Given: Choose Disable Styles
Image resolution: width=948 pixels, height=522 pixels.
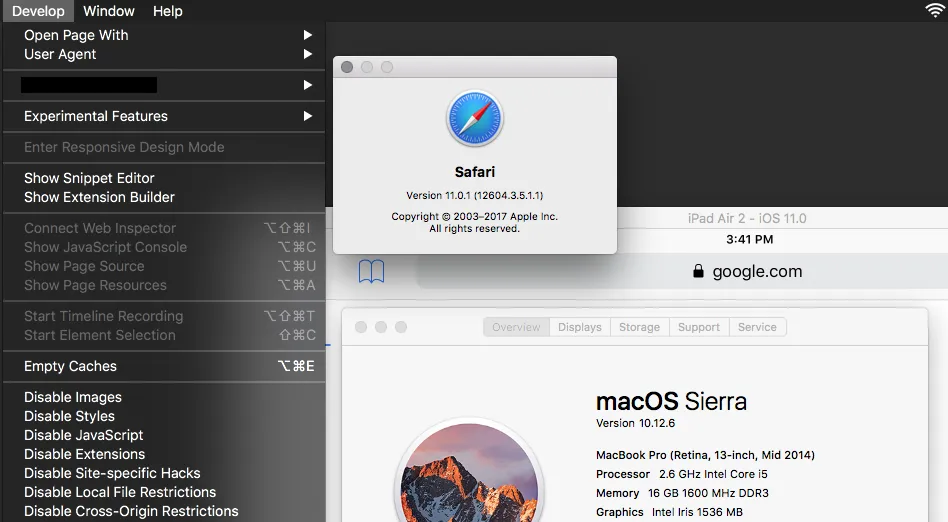Looking at the screenshot, I should [164, 416].
